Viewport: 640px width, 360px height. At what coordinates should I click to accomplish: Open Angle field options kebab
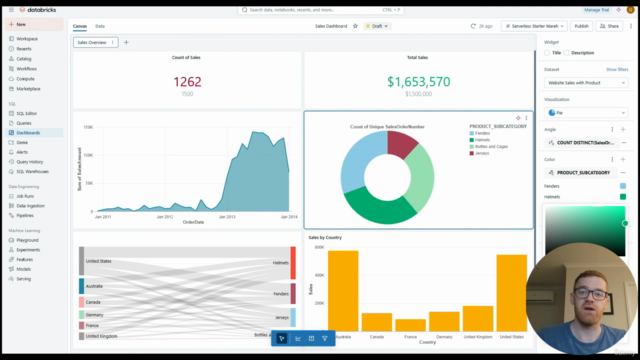(612, 129)
